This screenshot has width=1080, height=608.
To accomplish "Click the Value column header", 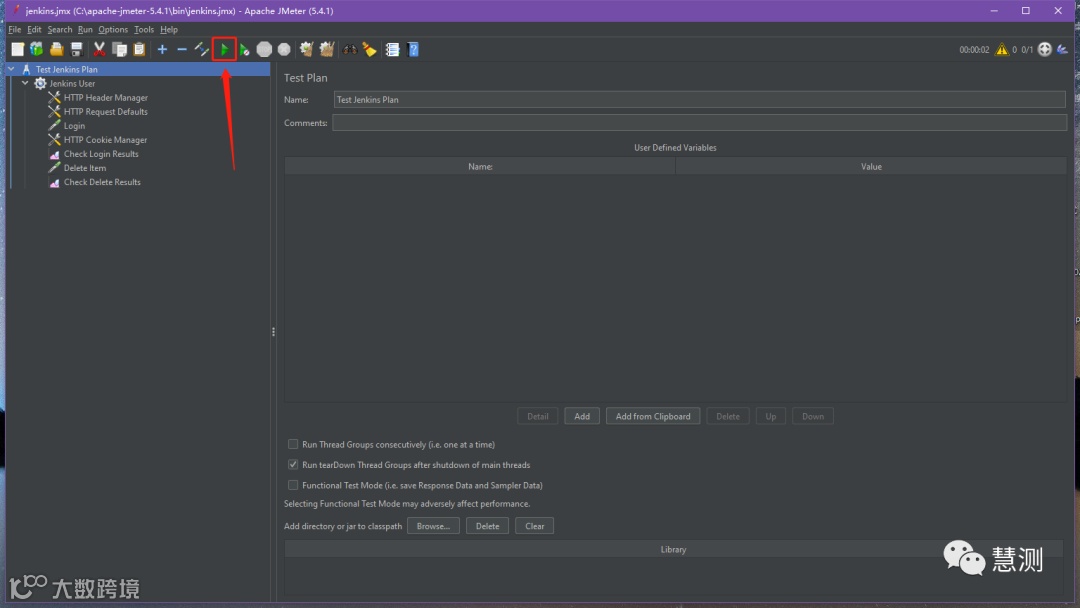I will (x=871, y=167).
